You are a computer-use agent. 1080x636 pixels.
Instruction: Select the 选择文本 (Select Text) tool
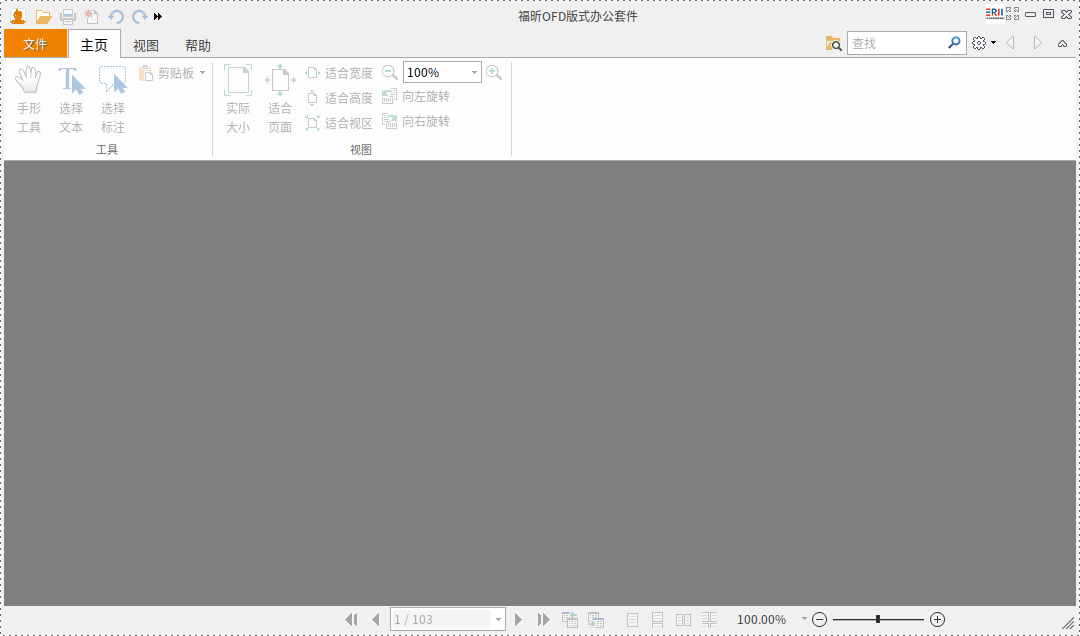tap(70, 97)
